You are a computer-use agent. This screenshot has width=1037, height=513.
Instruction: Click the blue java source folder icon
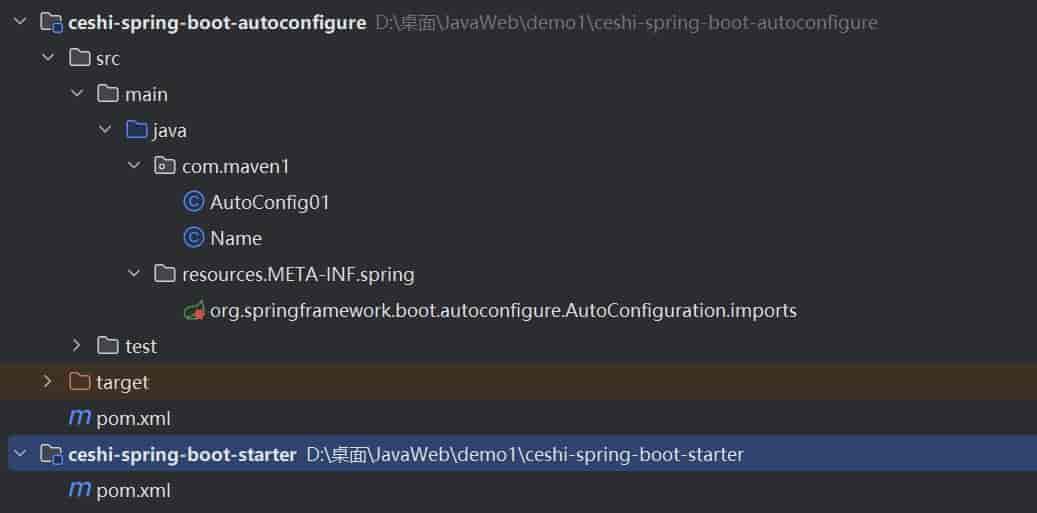click(x=137, y=130)
